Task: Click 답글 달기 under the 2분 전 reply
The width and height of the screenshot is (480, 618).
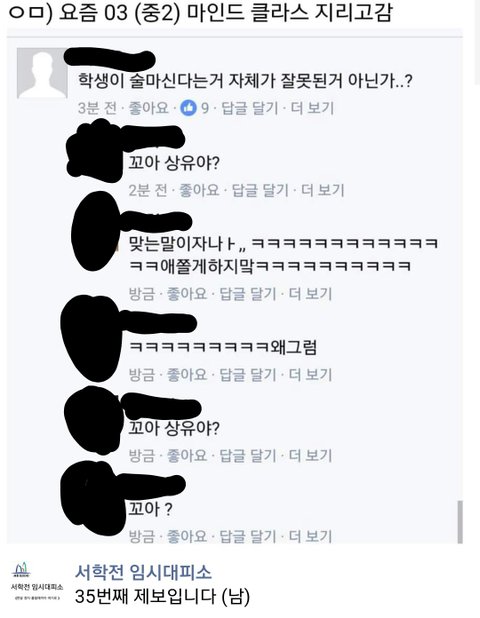Action: pyautogui.click(x=260, y=190)
